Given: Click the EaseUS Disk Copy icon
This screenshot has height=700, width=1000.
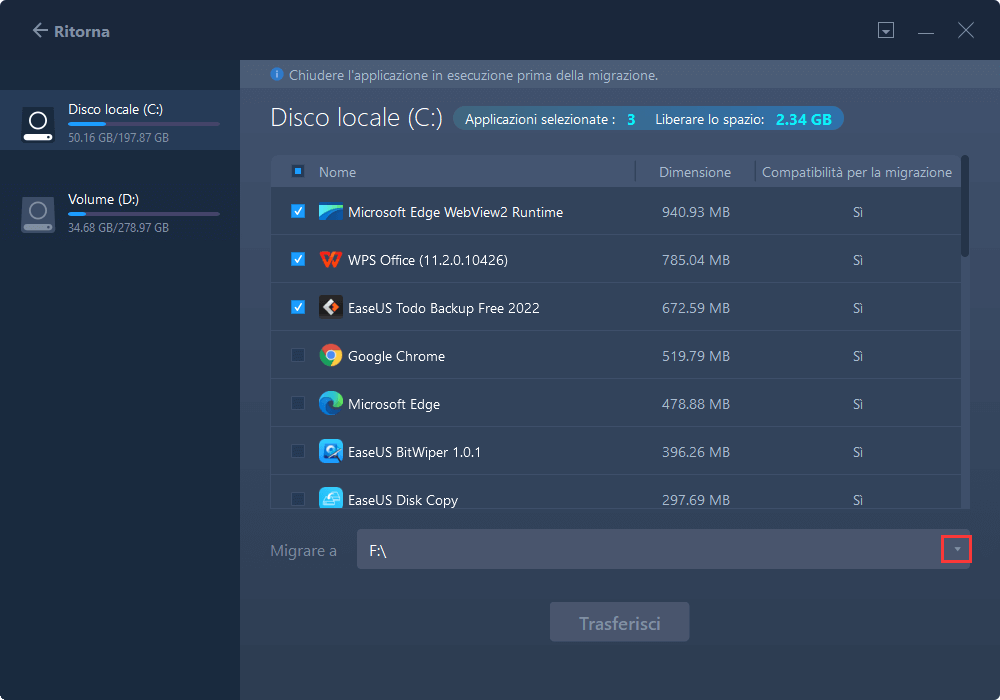Looking at the screenshot, I should pos(330,498).
